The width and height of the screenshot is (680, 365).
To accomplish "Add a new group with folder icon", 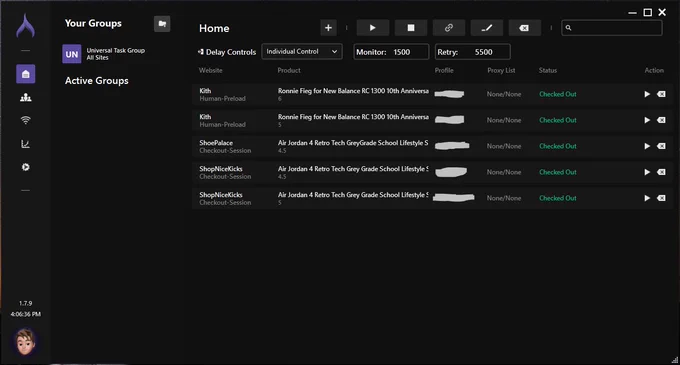I will pyautogui.click(x=162, y=24).
